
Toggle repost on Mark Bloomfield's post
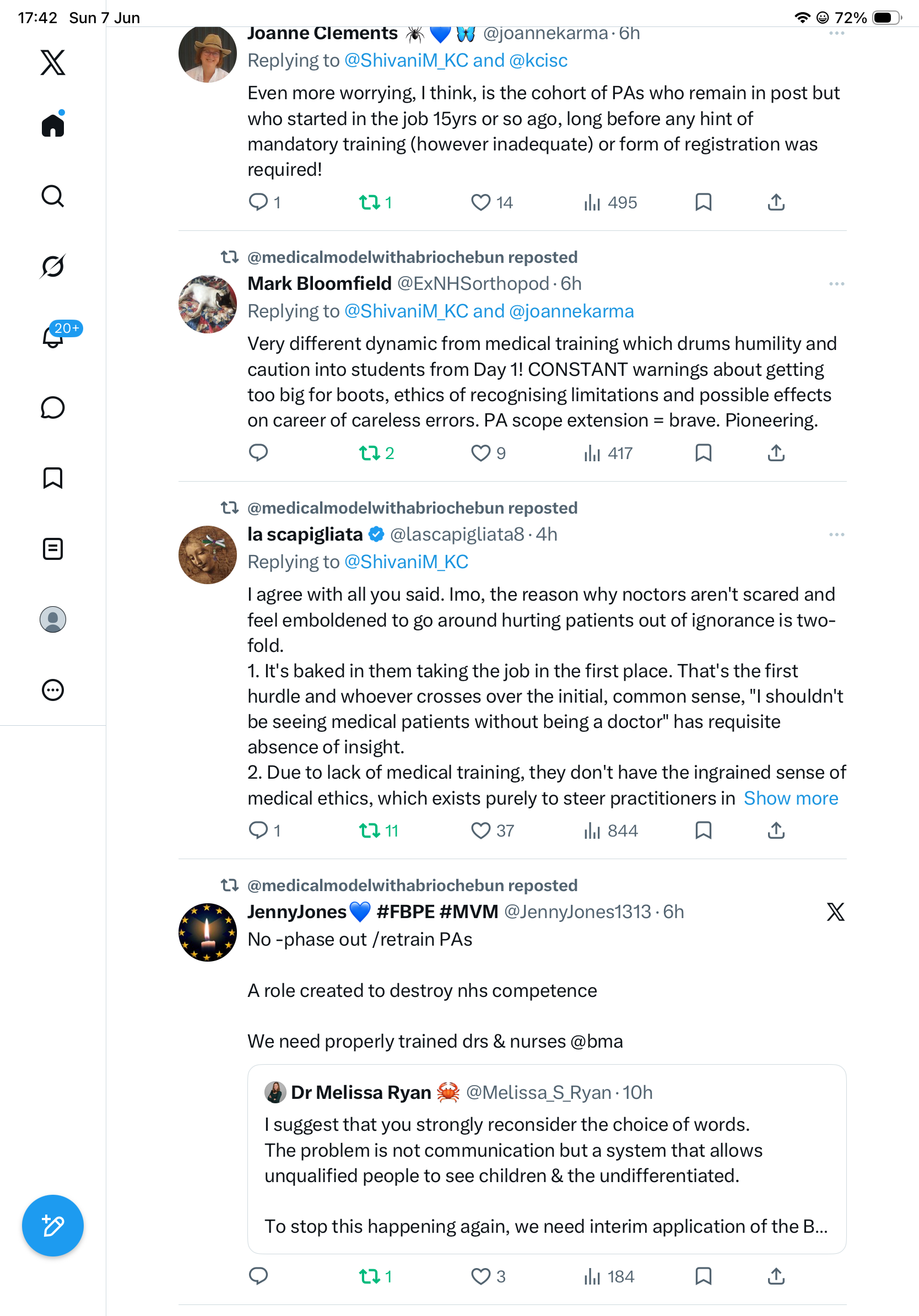[376, 454]
